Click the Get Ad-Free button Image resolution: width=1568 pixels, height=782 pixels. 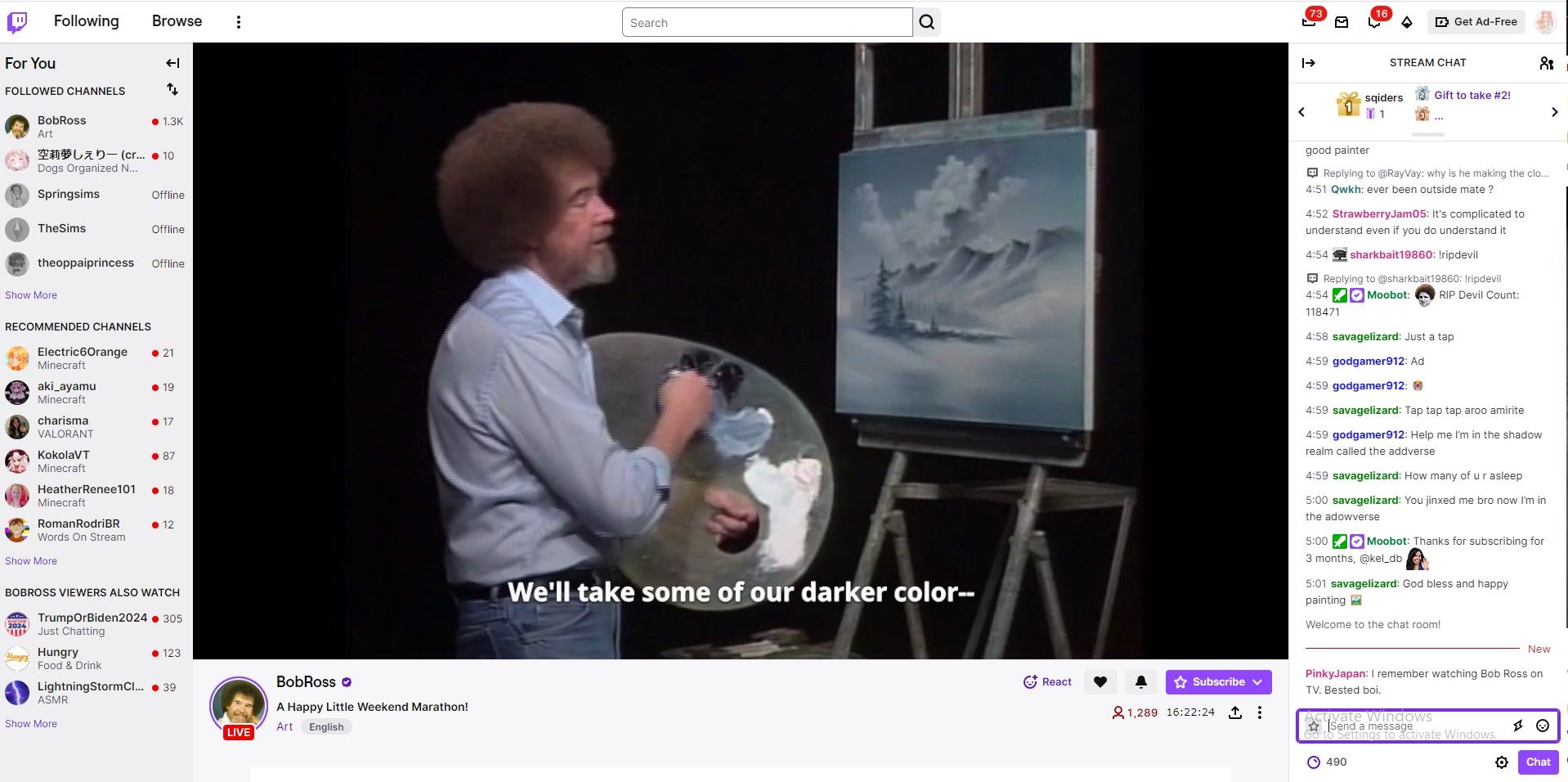pos(1476,22)
